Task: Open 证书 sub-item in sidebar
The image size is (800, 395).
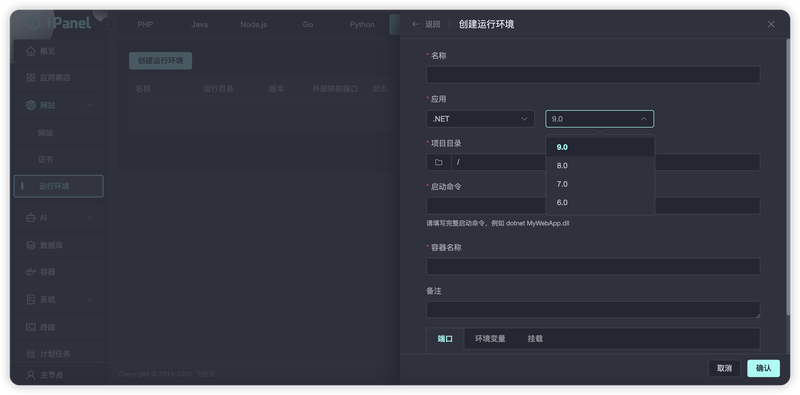Action: (x=45, y=159)
